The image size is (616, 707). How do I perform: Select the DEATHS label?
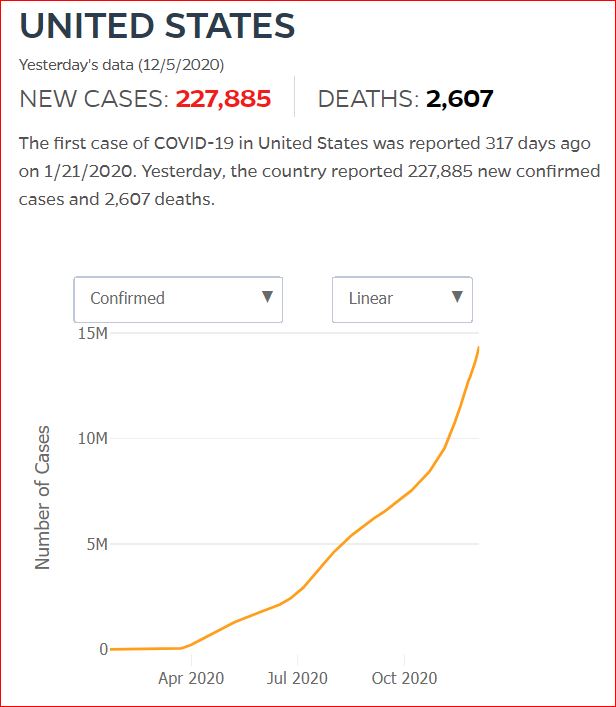[x=368, y=99]
